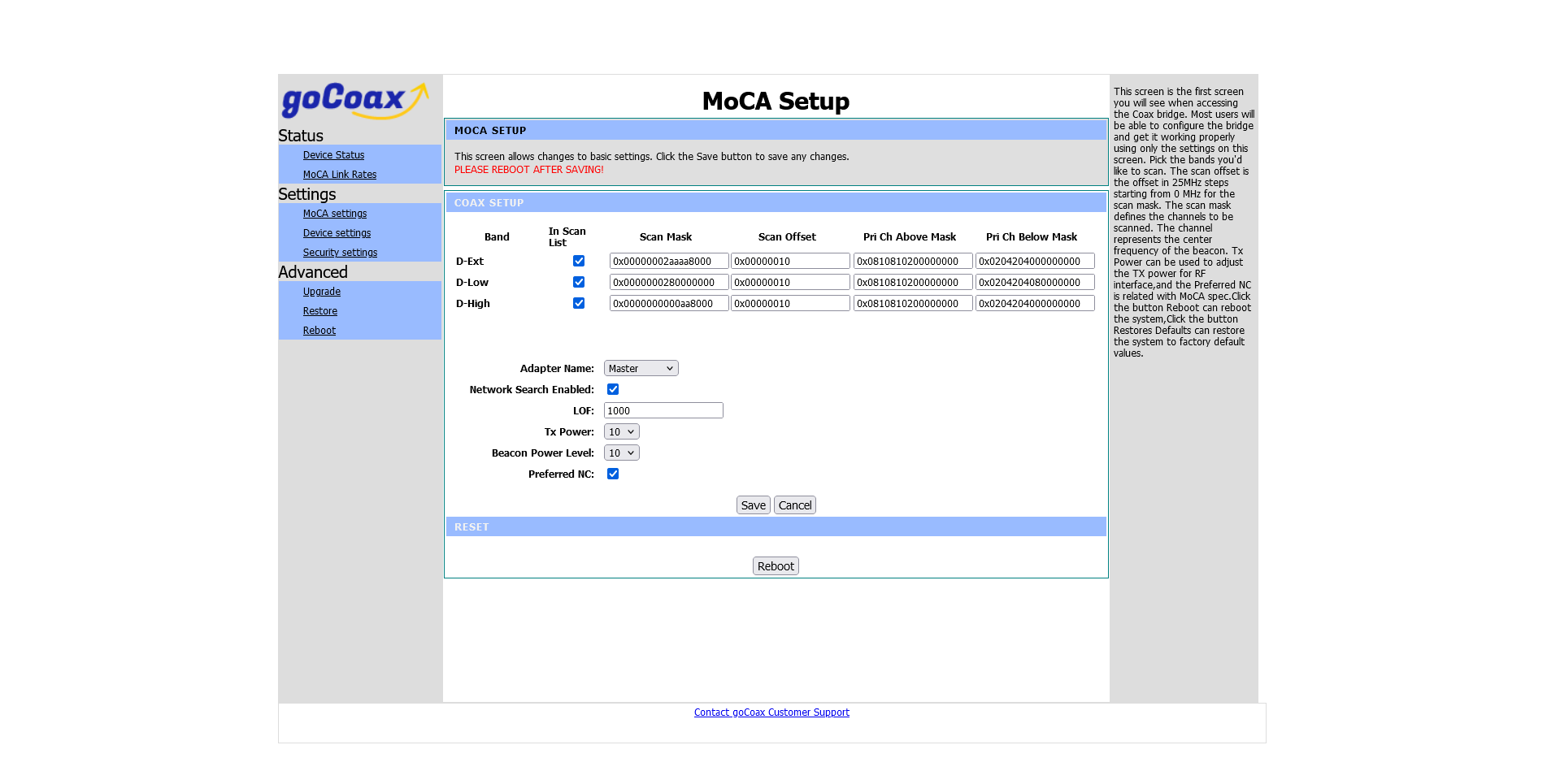Click the "Scan Mask" column header
The height and width of the screenshot is (784, 1547).
[666, 237]
